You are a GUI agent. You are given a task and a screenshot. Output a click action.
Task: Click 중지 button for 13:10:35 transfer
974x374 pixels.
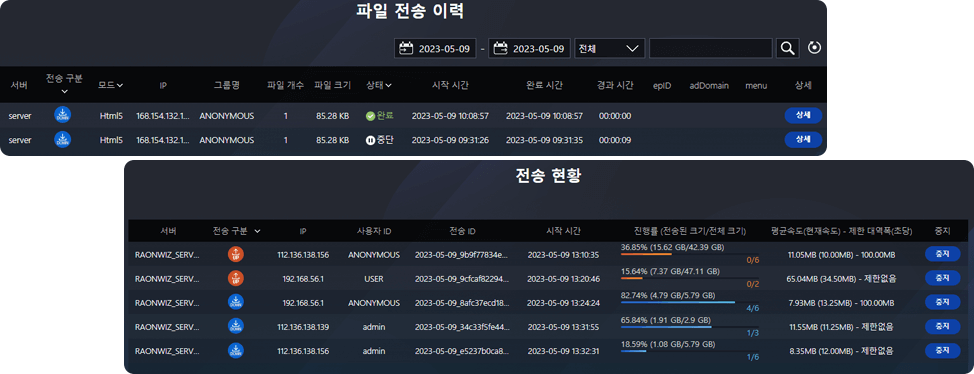click(942, 253)
